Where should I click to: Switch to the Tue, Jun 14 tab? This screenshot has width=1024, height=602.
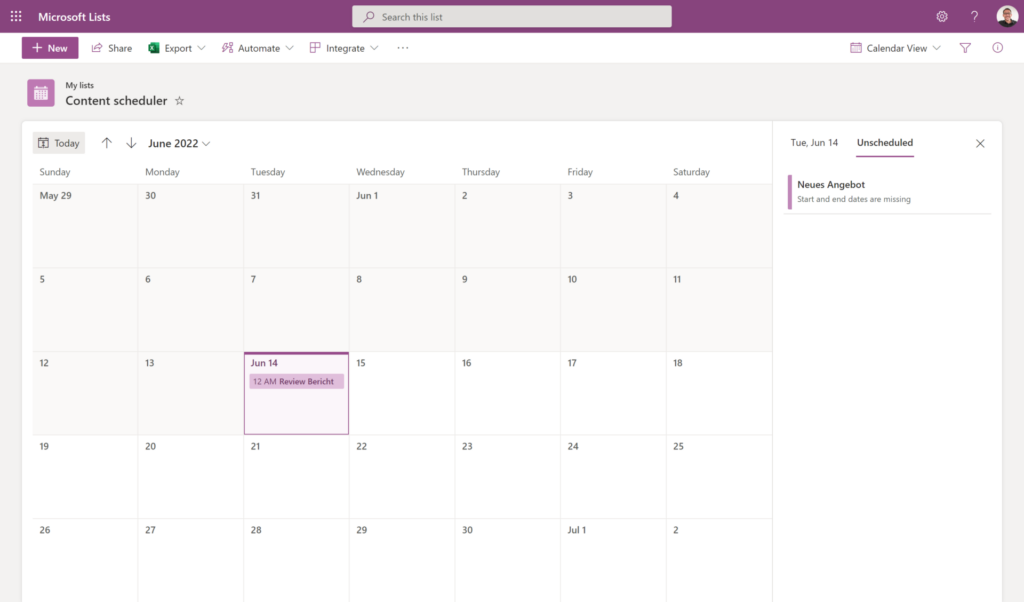814,143
